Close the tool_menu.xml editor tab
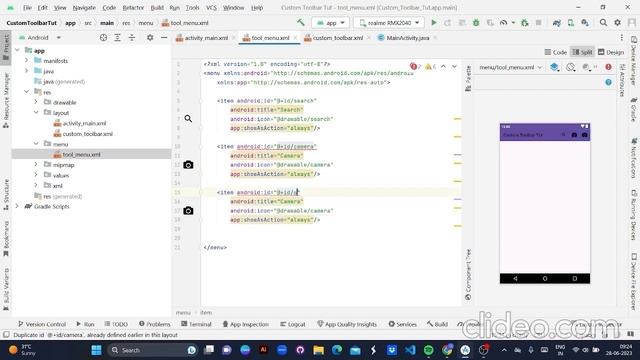The image size is (640, 360). pos(295,38)
